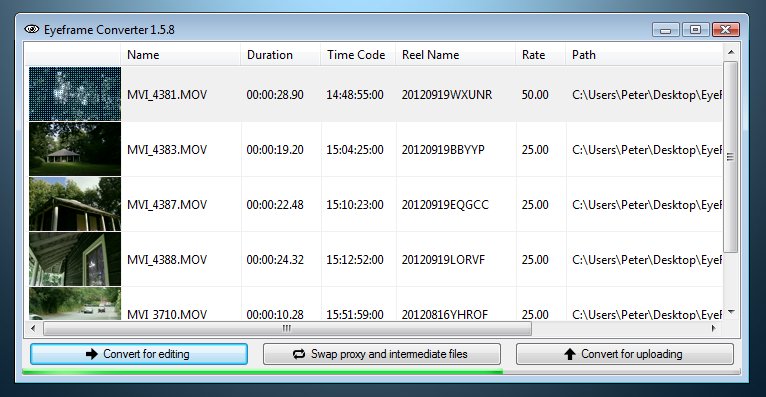
Task: Click rate 25.00 for MVI_4388.MOV
Action: coord(535,260)
